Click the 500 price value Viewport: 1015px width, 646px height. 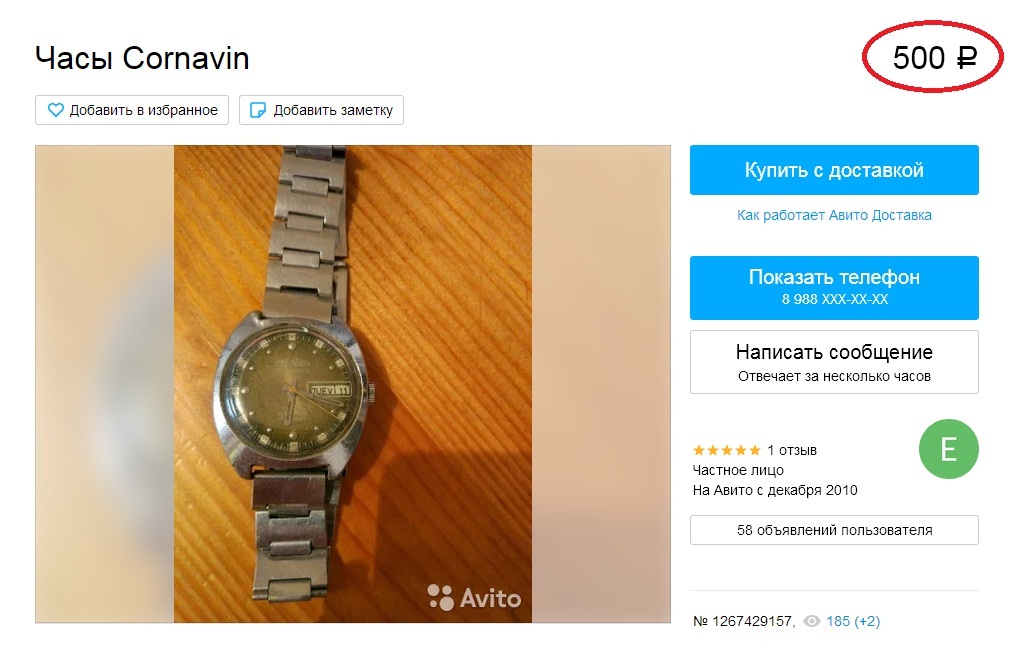click(919, 58)
